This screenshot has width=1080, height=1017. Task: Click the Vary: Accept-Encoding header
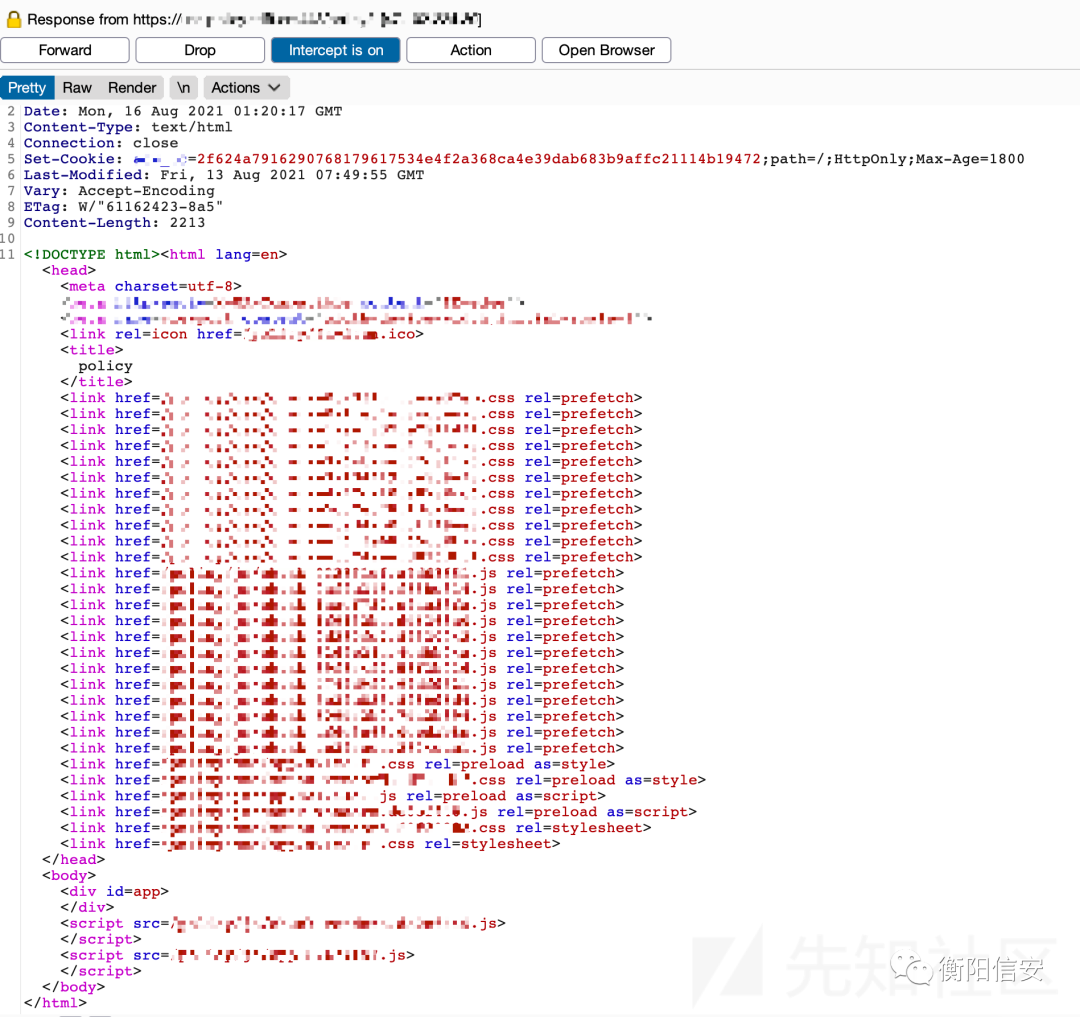pos(118,191)
